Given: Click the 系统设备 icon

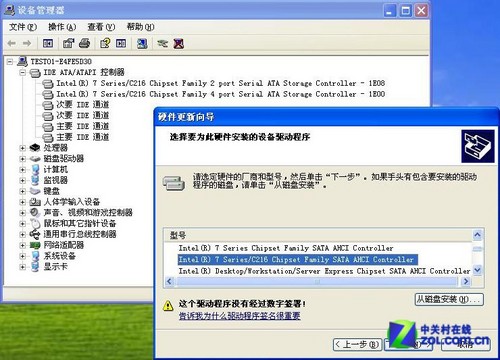Looking at the screenshot, I should 35,256.
